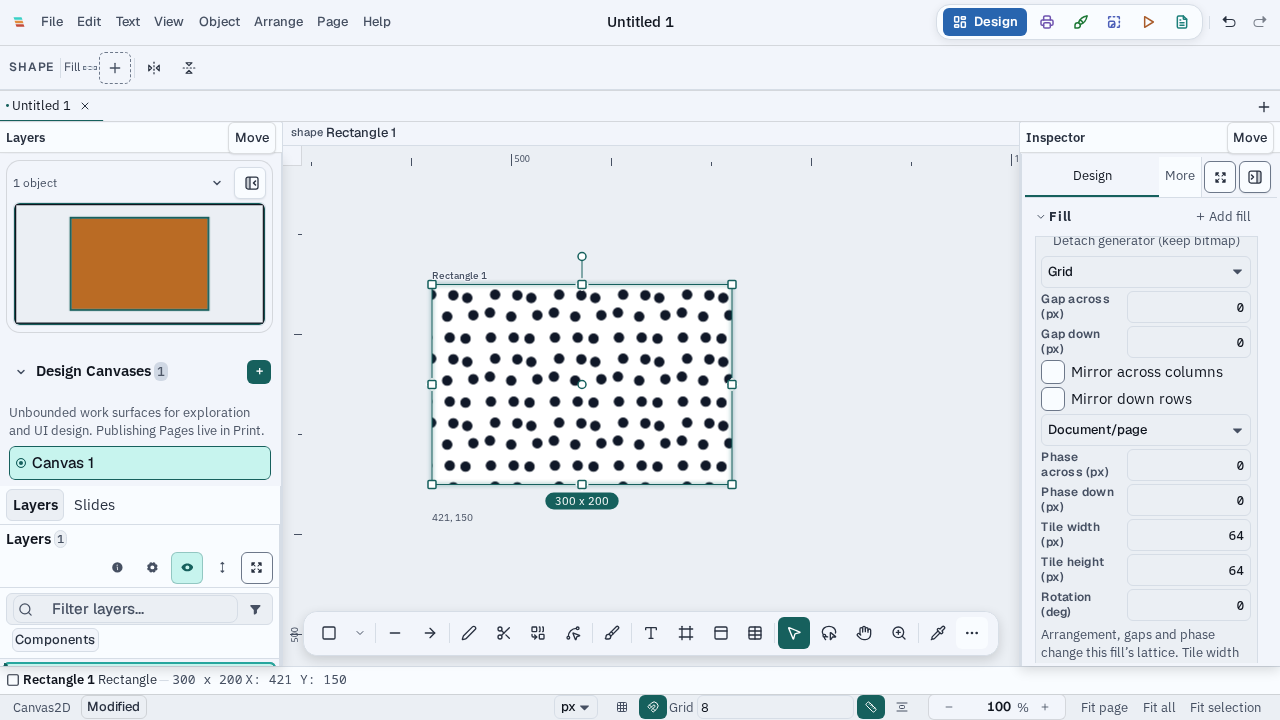Select the Scissors cut tool
The width and height of the screenshot is (1280, 720).
pyautogui.click(x=503, y=633)
